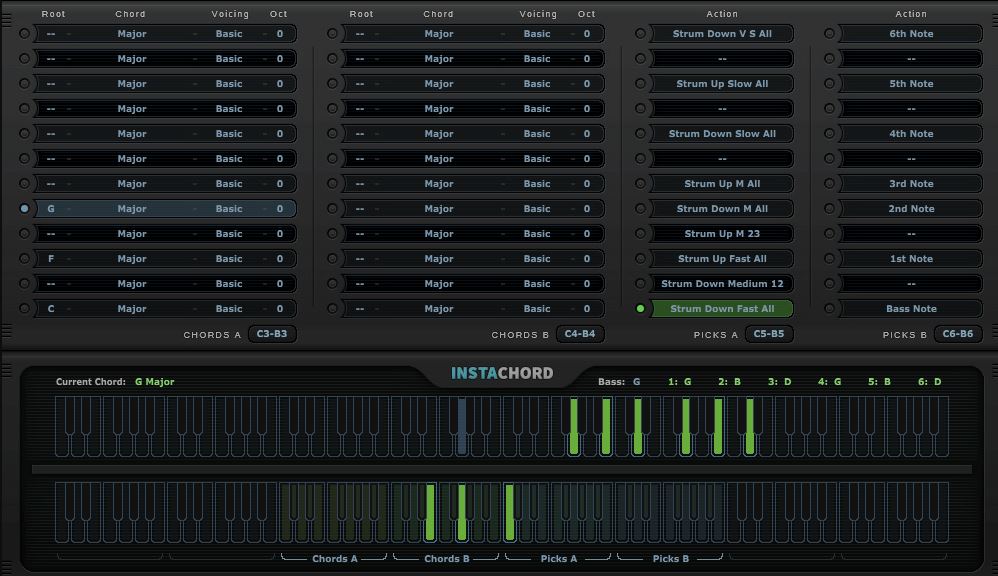Change the octave value in the G row
998x576 pixels.
coord(279,209)
